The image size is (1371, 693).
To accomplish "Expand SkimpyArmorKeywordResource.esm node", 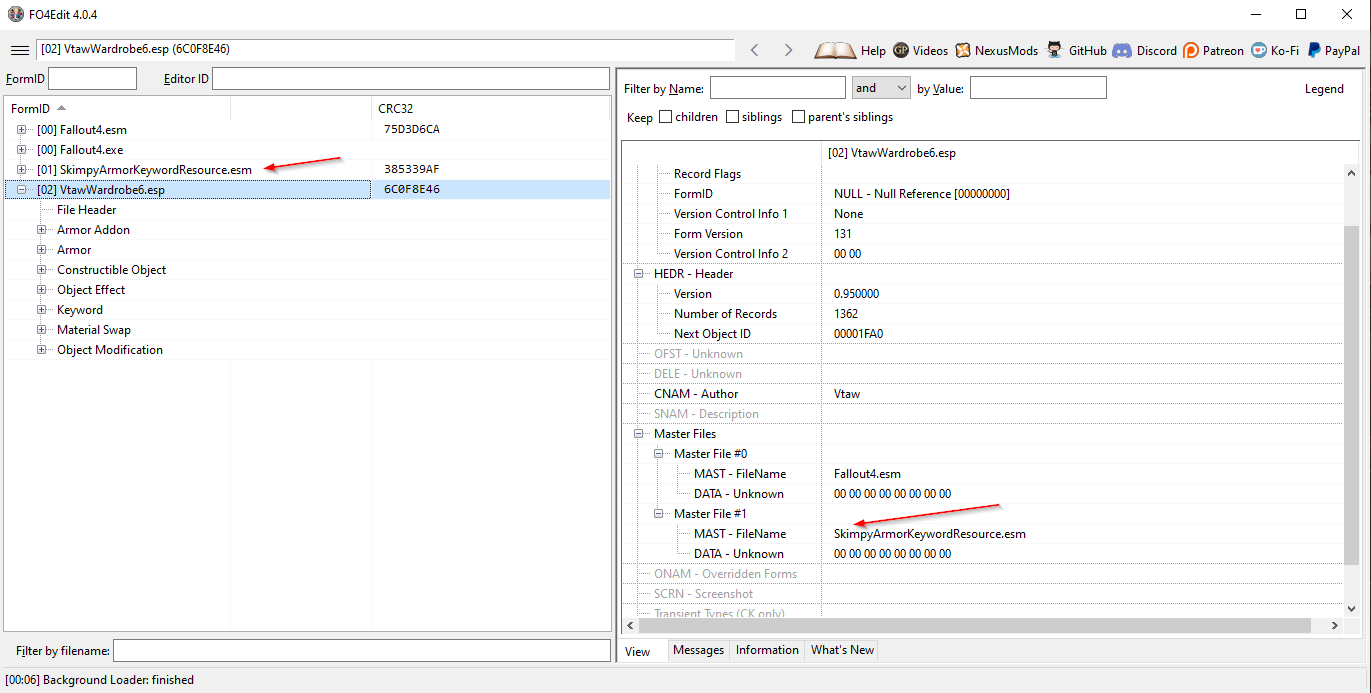I will pyautogui.click(x=22, y=170).
